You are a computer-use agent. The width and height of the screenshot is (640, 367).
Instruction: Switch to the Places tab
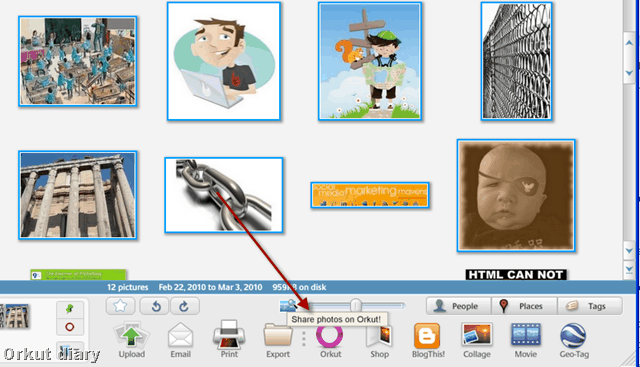tap(524, 306)
